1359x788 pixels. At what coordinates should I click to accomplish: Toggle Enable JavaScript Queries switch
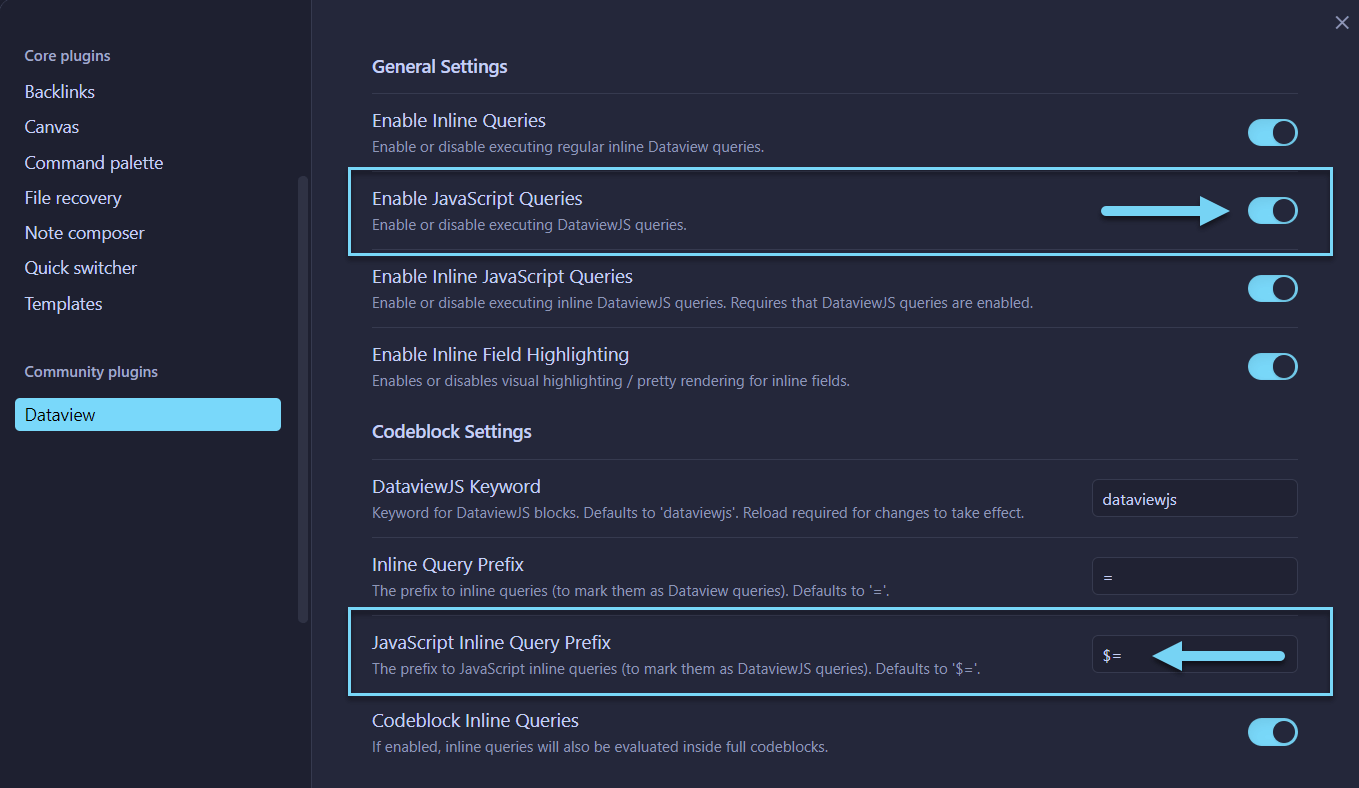coord(1272,210)
